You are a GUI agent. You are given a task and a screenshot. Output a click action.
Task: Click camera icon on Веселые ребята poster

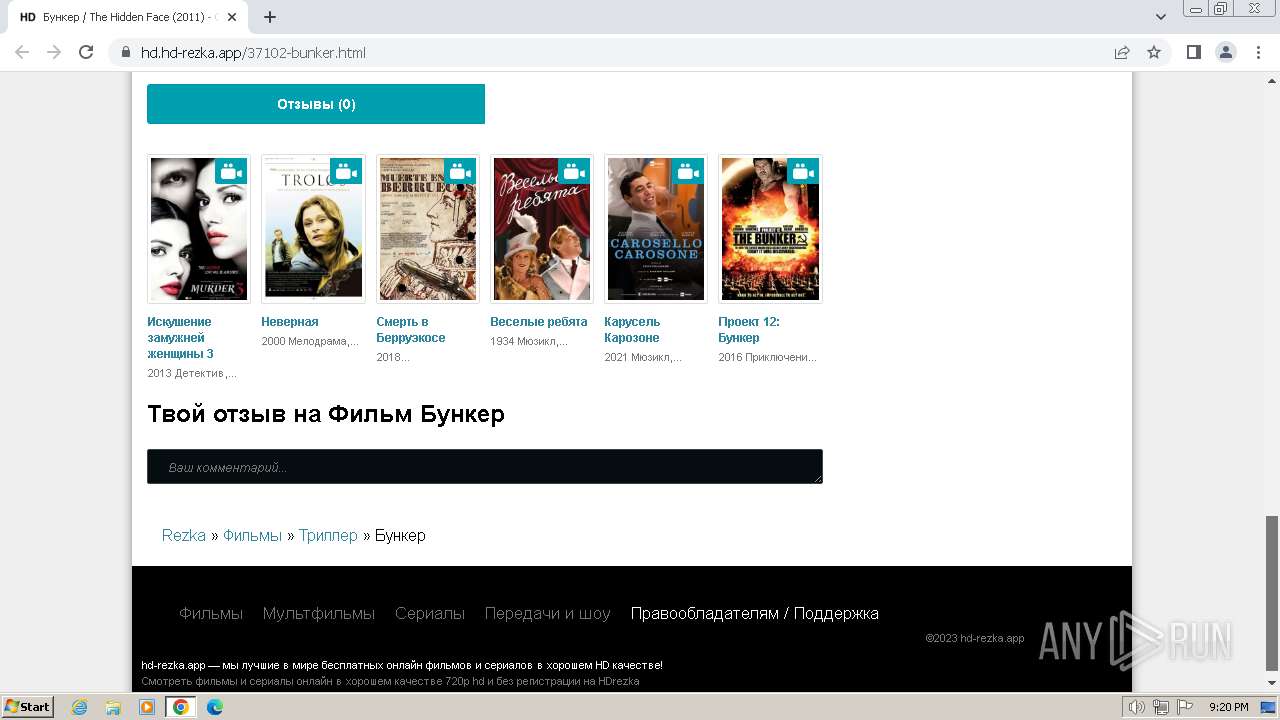574,171
